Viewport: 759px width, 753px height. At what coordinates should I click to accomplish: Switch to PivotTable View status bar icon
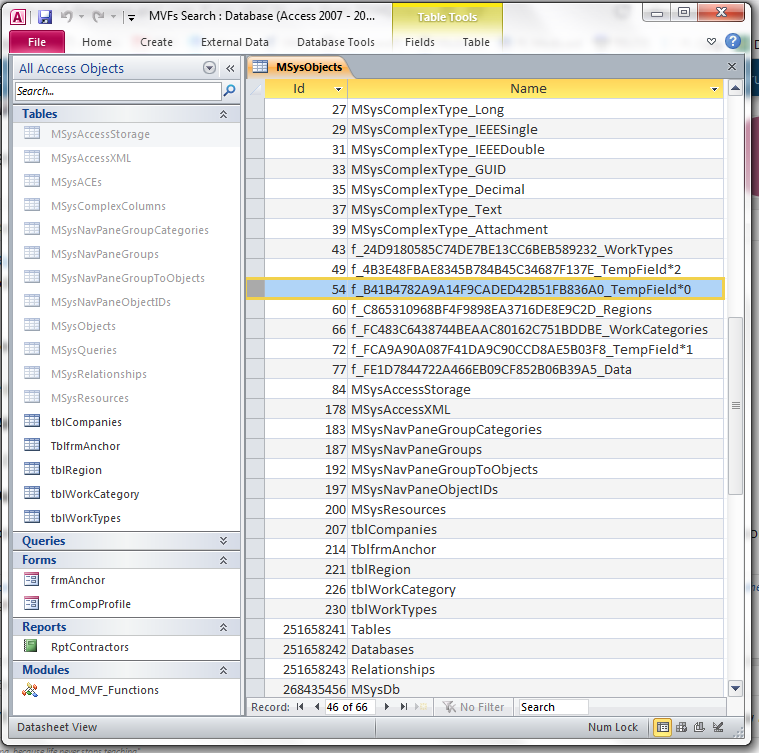[681, 727]
